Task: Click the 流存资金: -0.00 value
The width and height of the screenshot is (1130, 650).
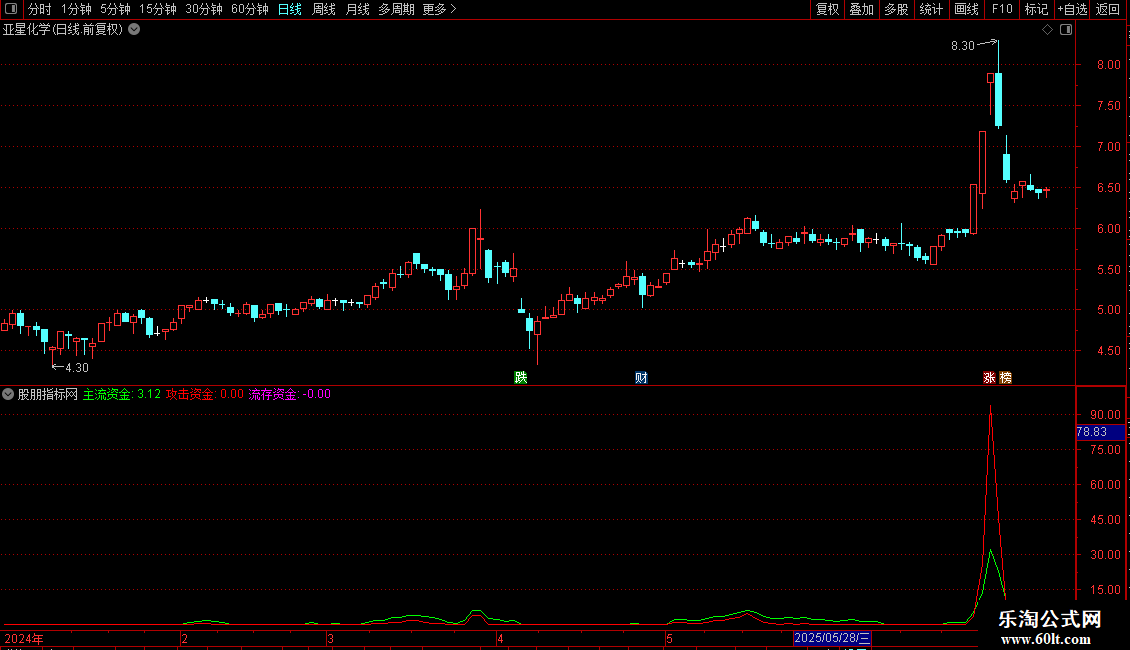Action: tap(290, 394)
